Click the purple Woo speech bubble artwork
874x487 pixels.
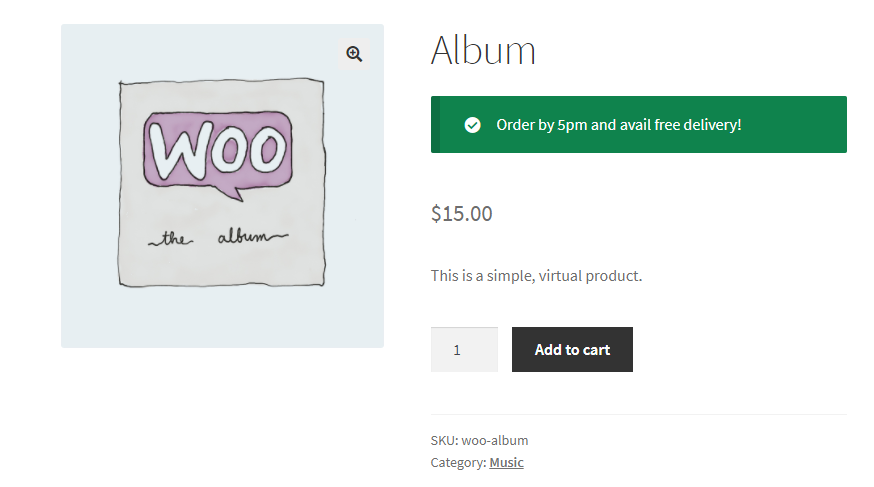218,150
